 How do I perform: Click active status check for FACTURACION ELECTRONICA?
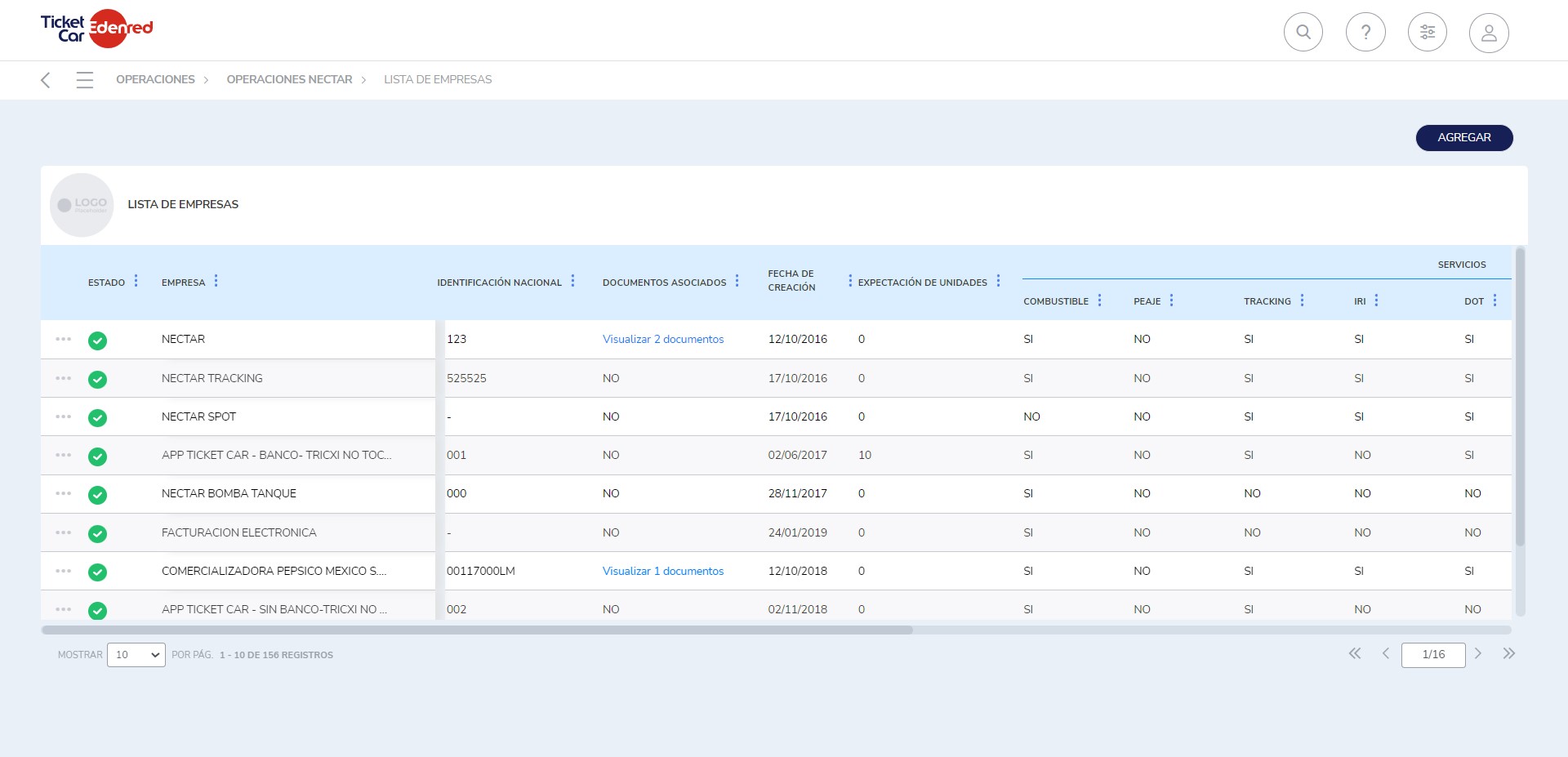tap(97, 534)
